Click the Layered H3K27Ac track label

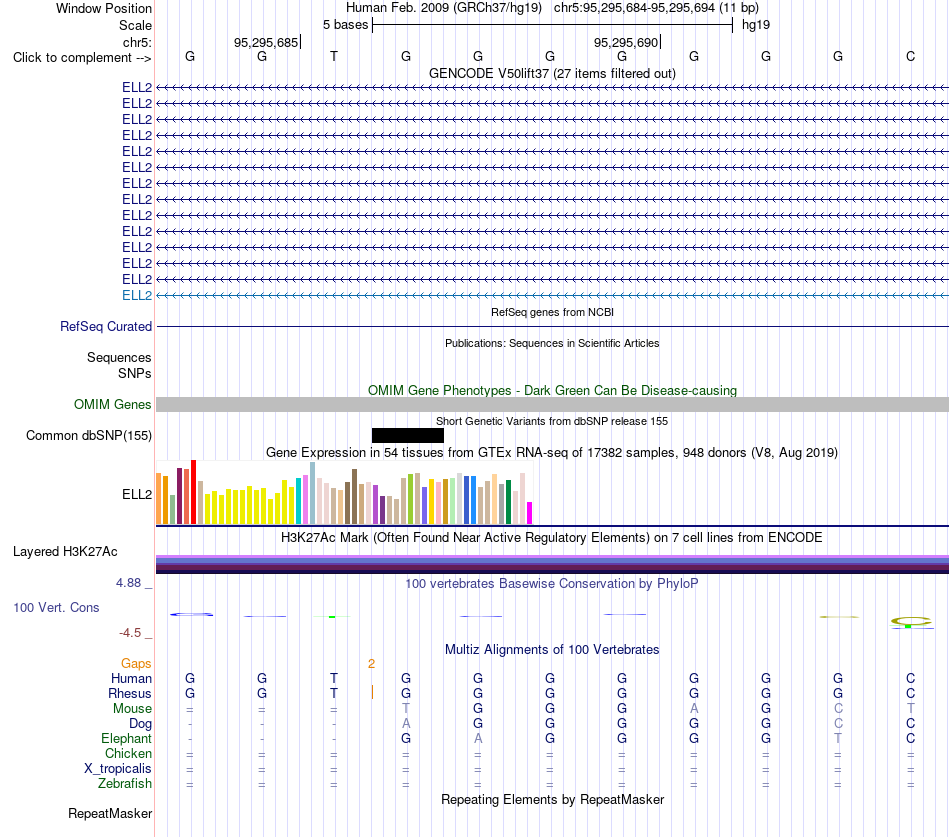coord(65,552)
